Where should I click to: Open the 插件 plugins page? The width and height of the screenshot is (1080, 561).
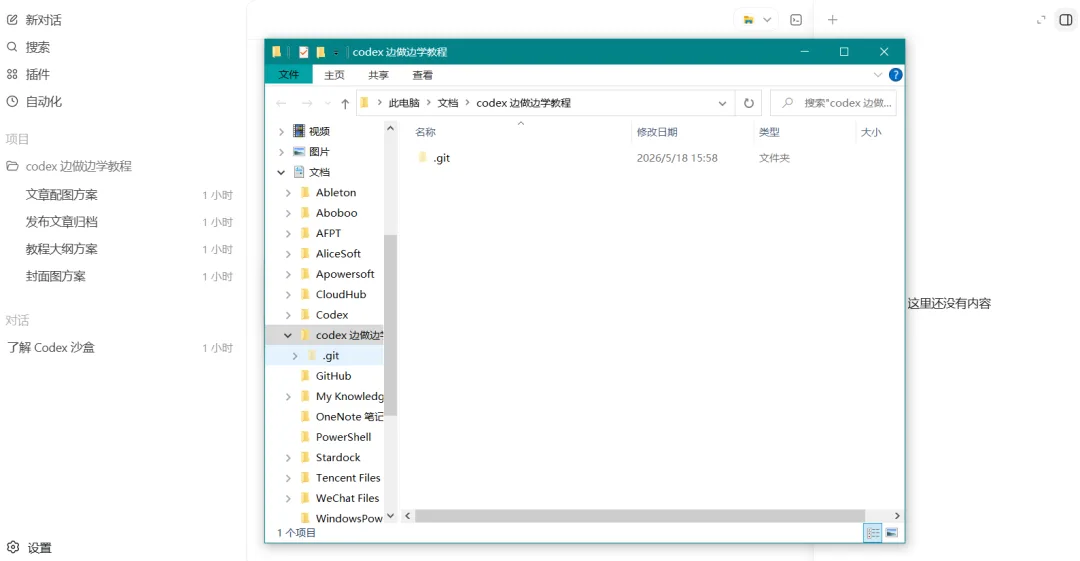[x=28, y=74]
